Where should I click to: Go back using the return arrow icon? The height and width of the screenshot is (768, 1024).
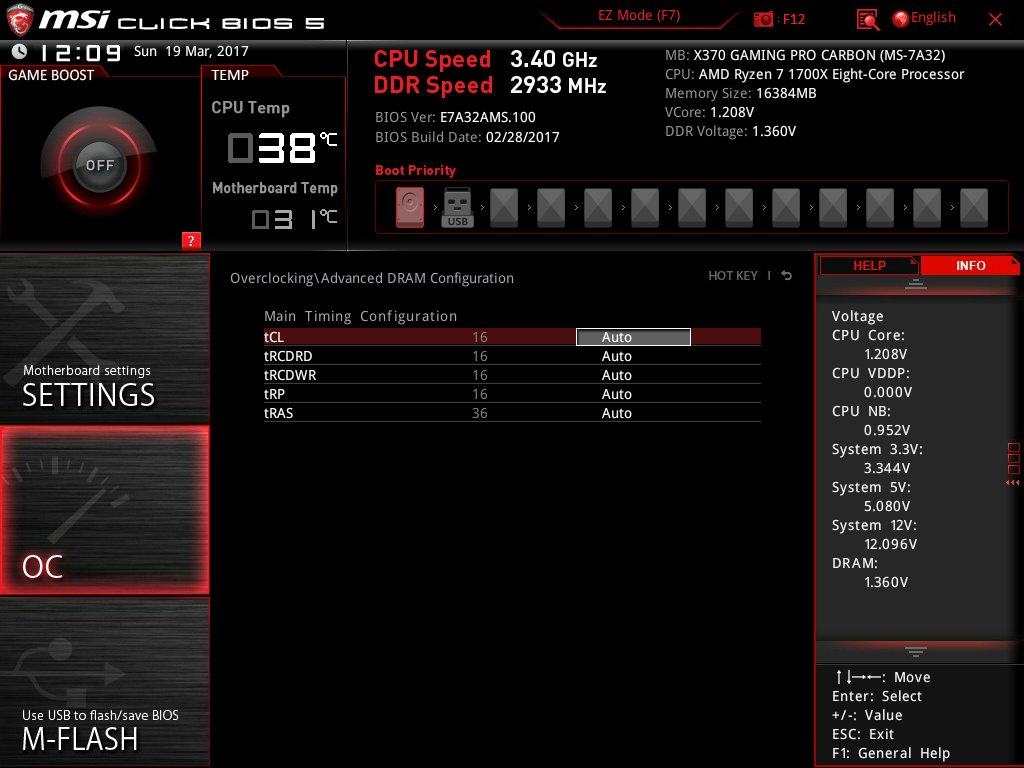pos(787,276)
